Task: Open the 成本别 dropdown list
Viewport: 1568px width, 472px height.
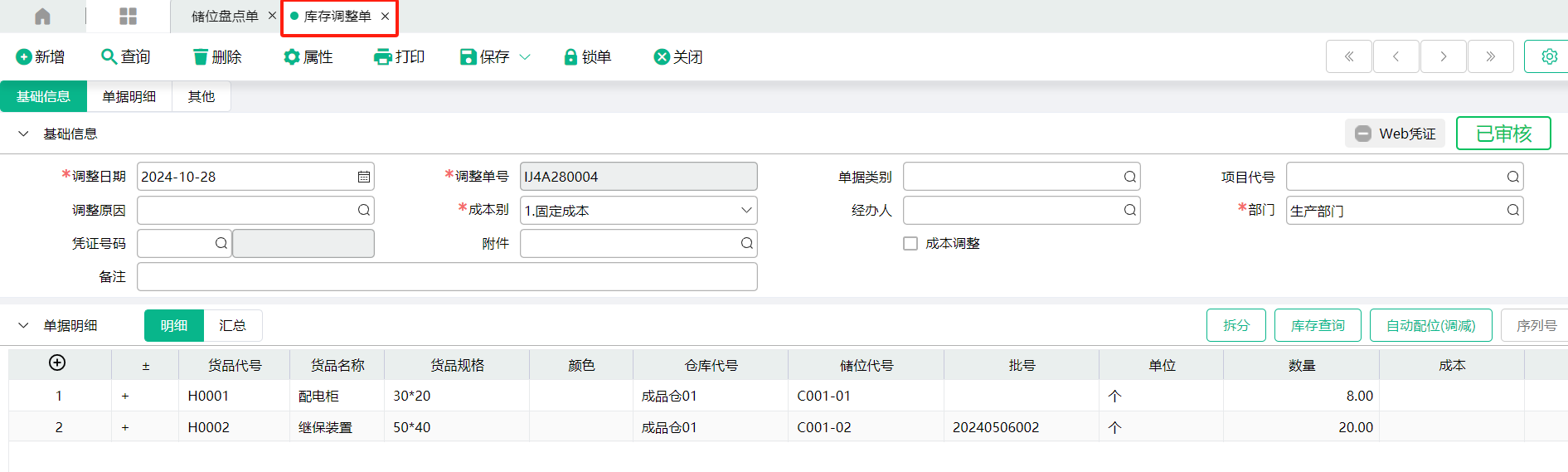Action: (x=746, y=211)
